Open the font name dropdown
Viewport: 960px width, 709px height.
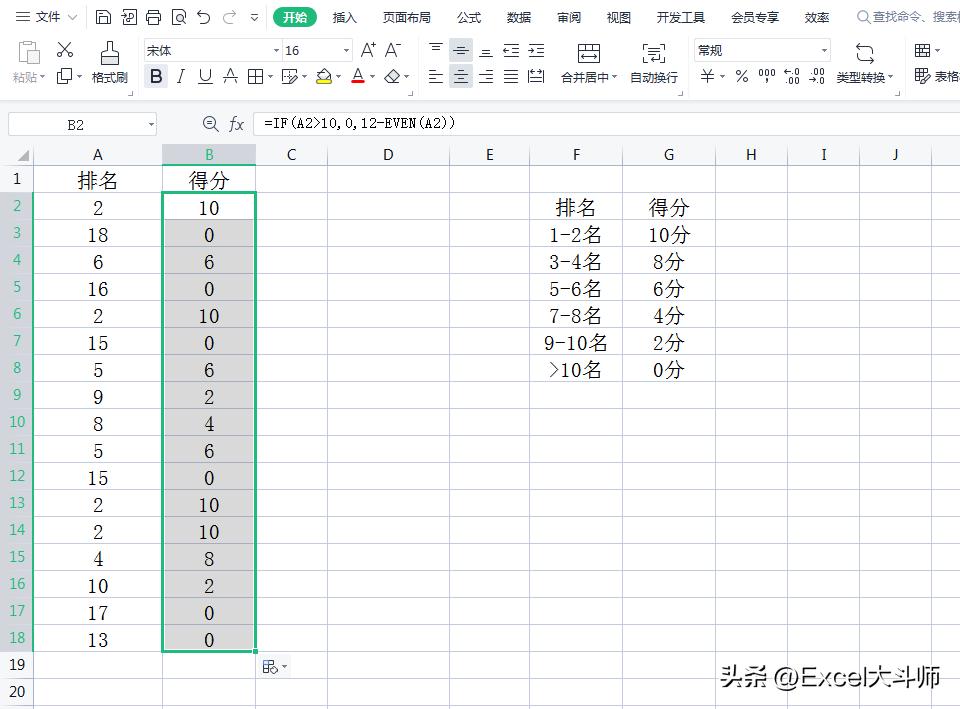[x=277, y=50]
